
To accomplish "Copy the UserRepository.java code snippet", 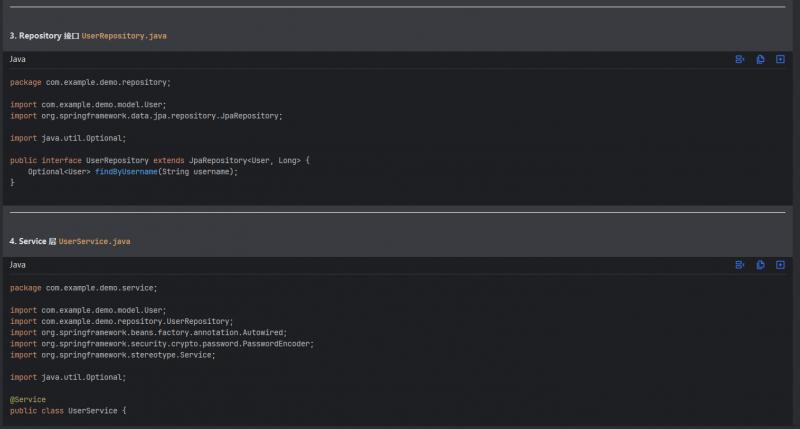I will point(760,59).
